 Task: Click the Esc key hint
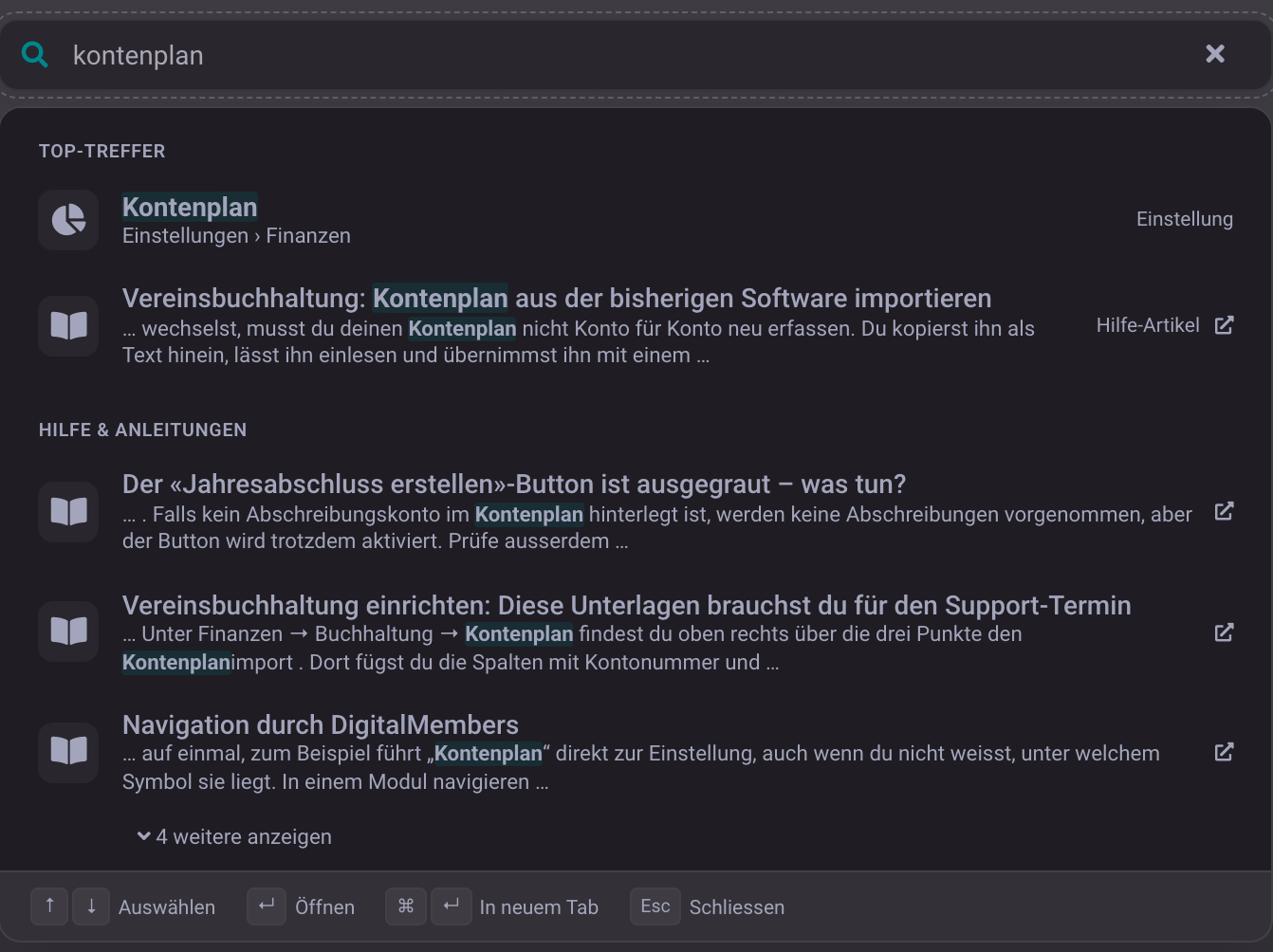tap(655, 906)
